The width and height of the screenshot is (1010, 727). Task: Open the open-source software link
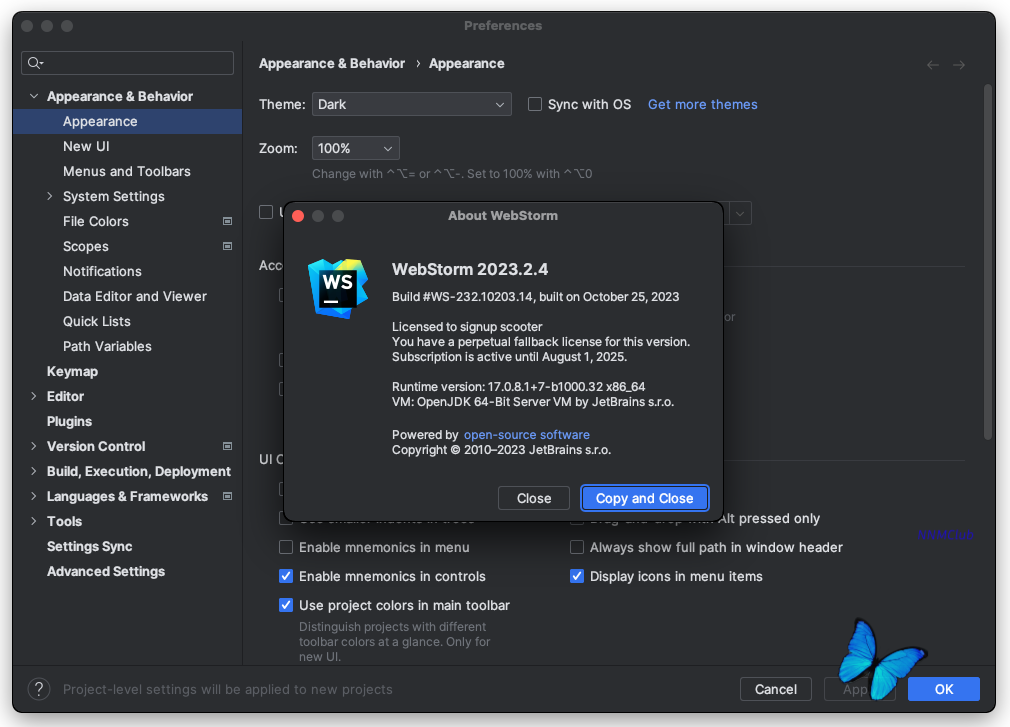(x=526, y=435)
